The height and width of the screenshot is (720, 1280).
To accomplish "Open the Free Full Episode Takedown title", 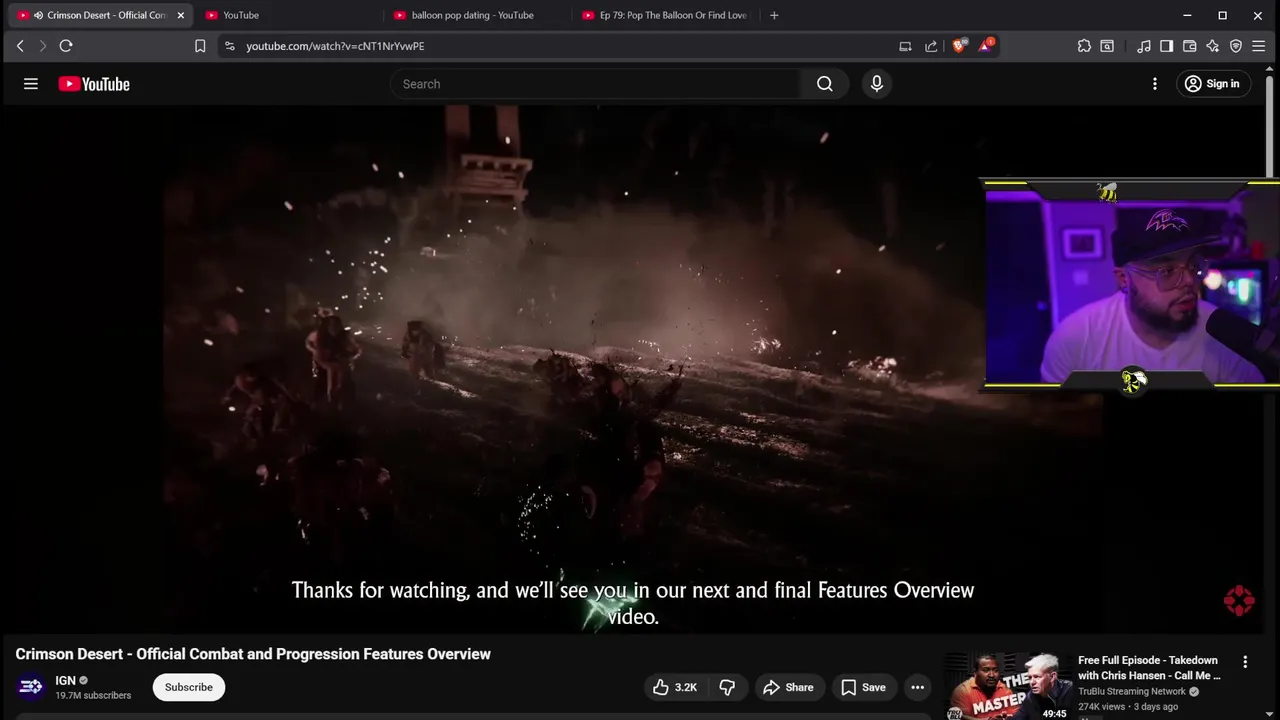I will click(x=1149, y=668).
